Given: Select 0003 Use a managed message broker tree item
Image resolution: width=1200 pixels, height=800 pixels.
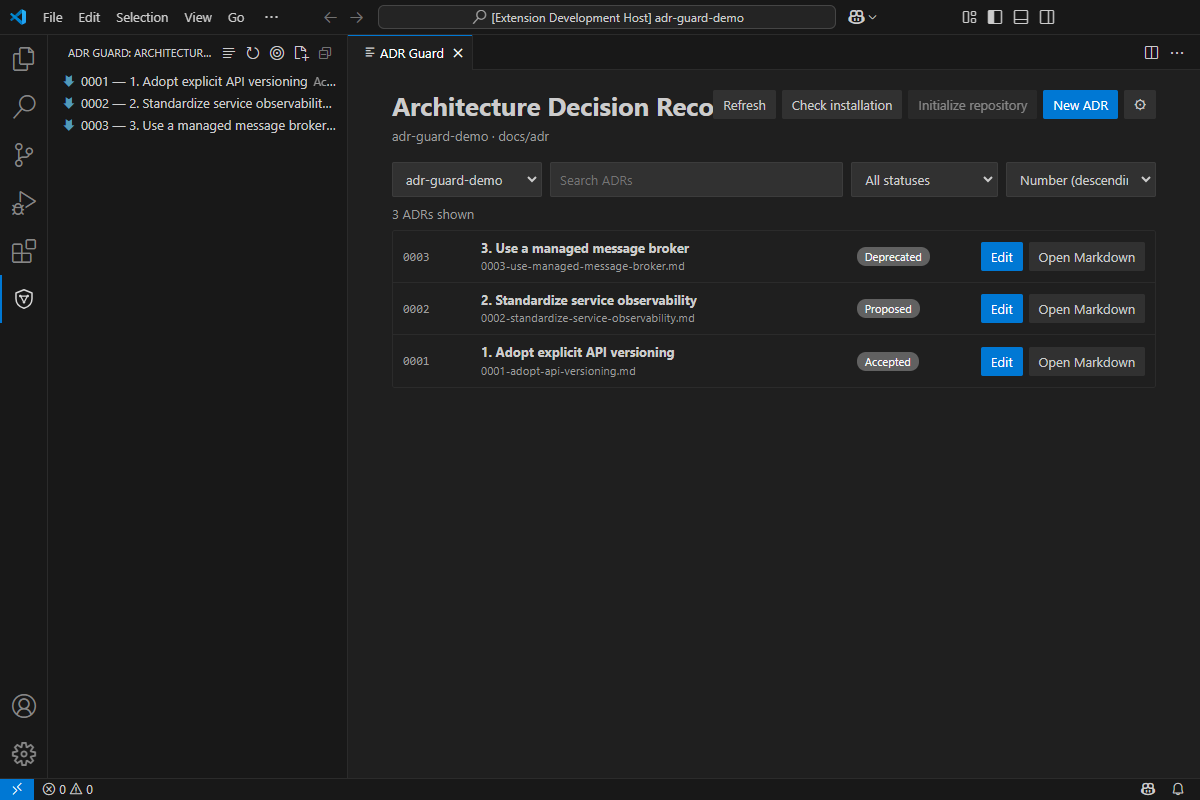Looking at the screenshot, I should 198,125.
